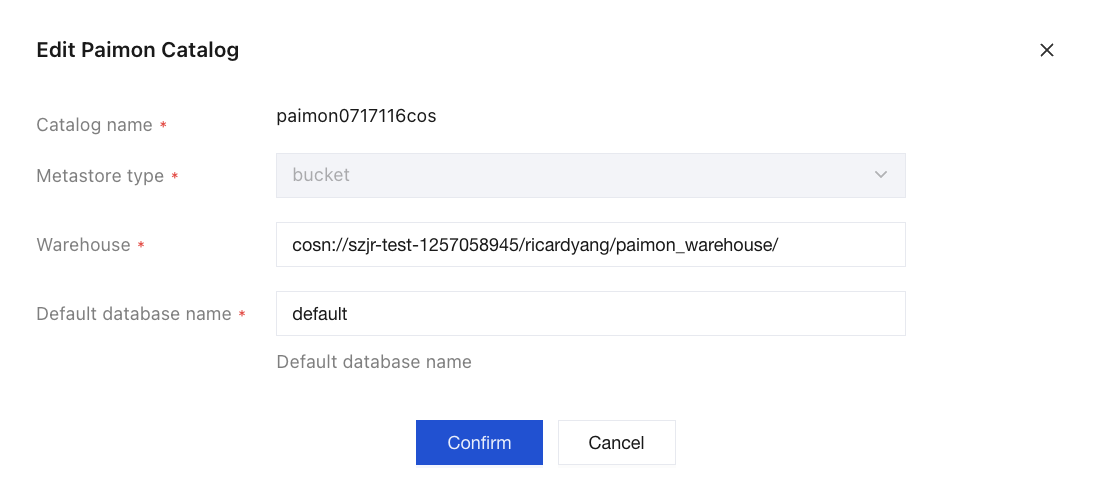Confirm the catalog edits
The image size is (1094, 502).
coord(479,443)
